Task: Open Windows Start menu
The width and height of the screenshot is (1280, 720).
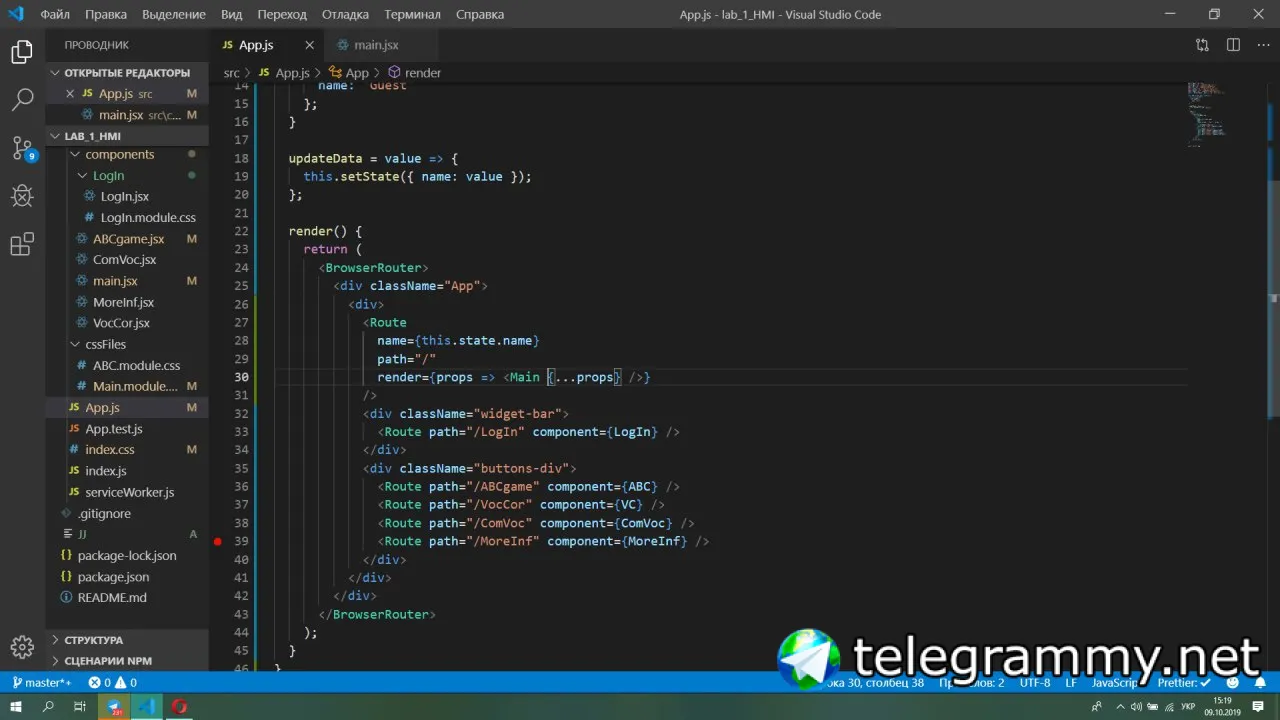Action: point(17,707)
